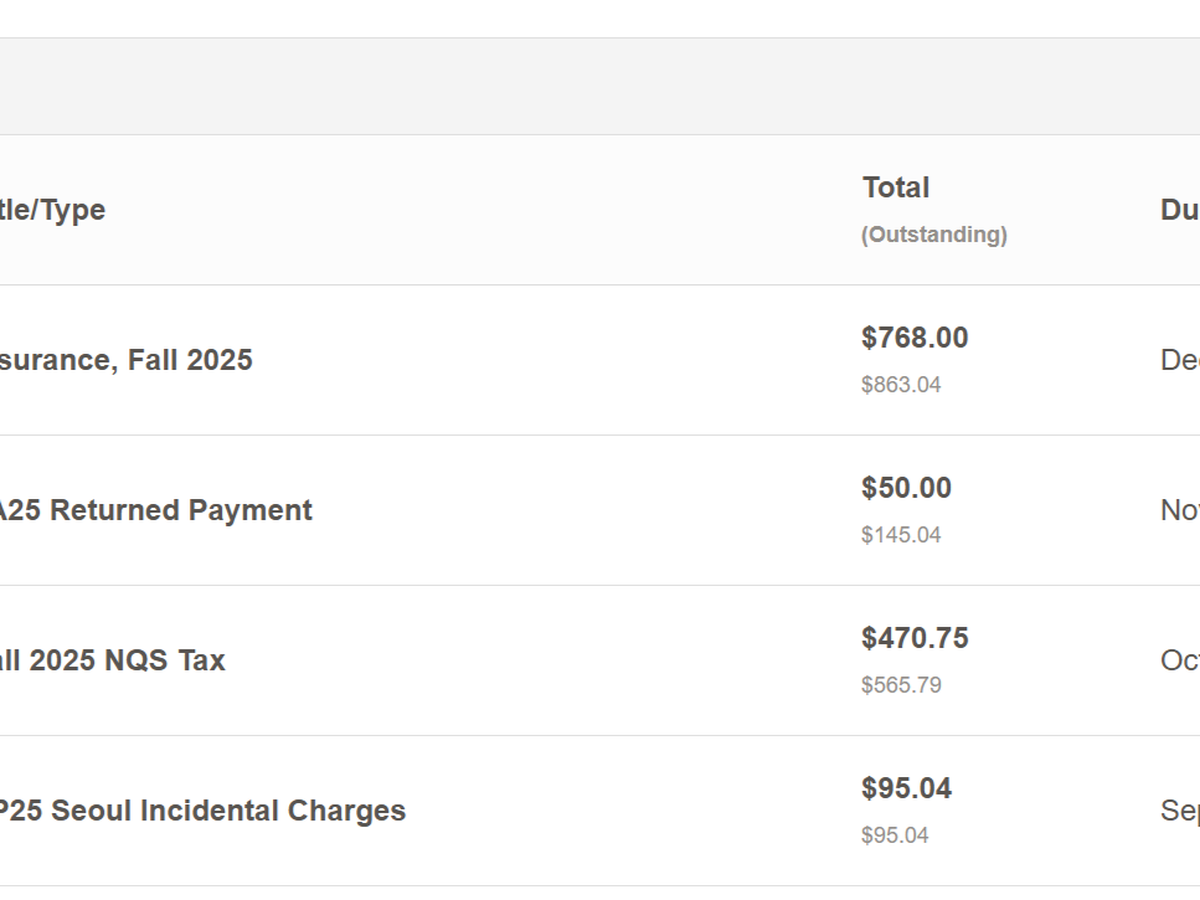Click the due date in the NQS Tax row

(1180, 660)
